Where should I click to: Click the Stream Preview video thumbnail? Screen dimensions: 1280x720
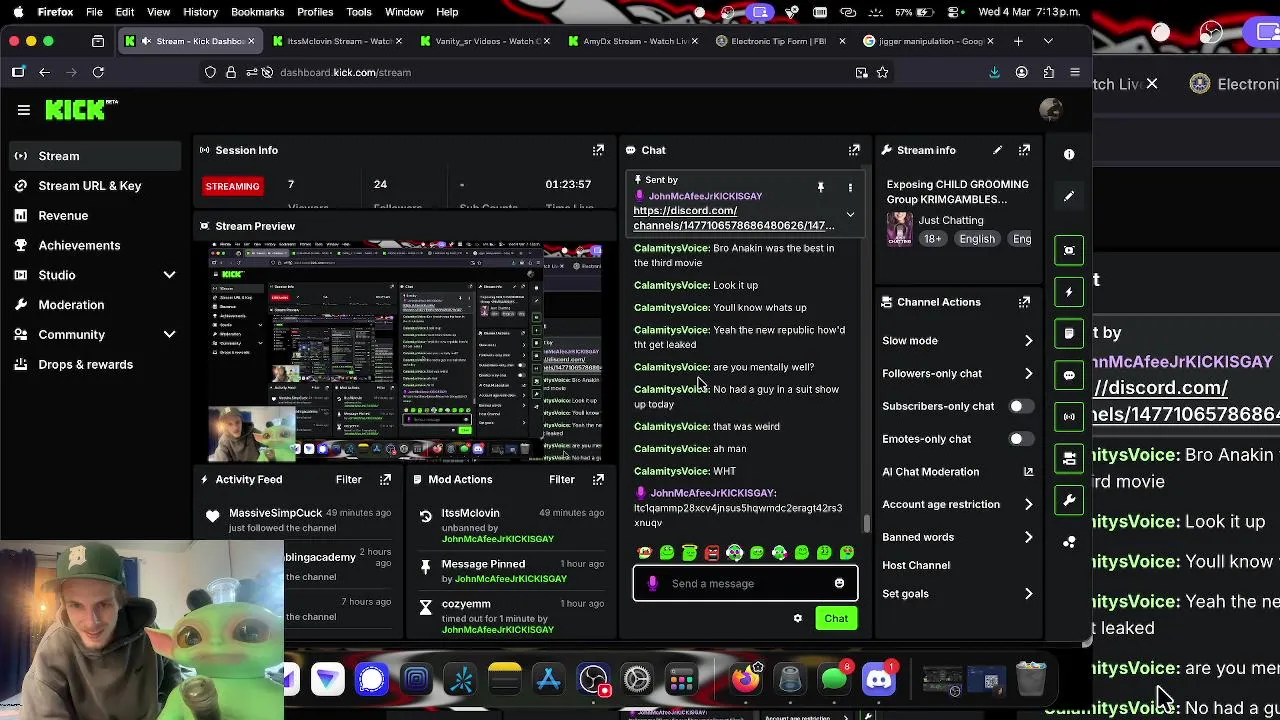click(405, 353)
